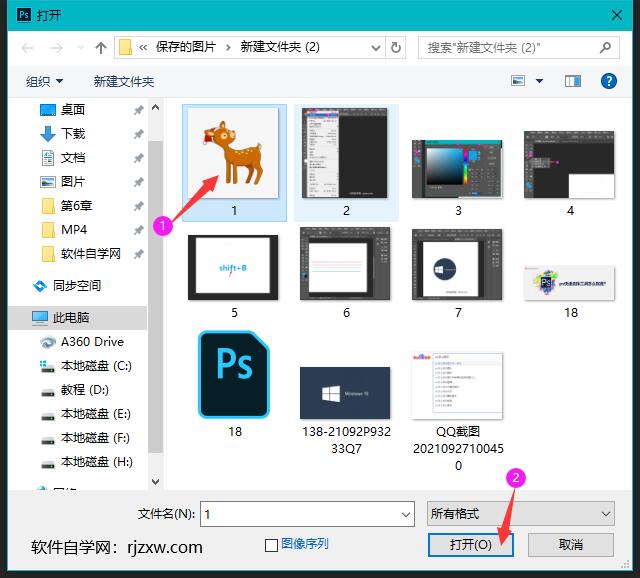Open the MP4 folder in sidebar
The image size is (640, 578).
point(73,230)
